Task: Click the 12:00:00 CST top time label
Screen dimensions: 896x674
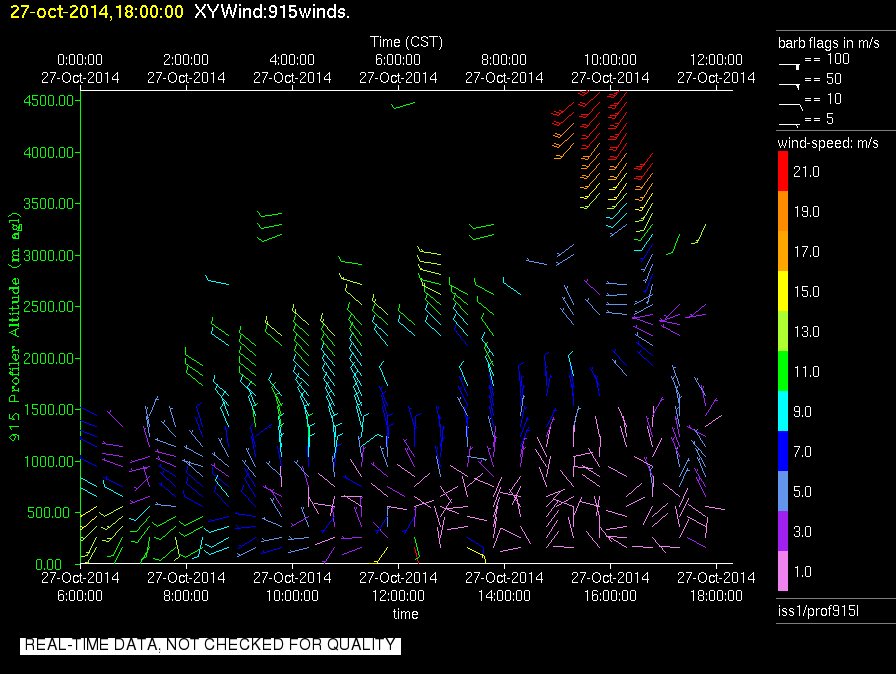Action: (x=716, y=60)
